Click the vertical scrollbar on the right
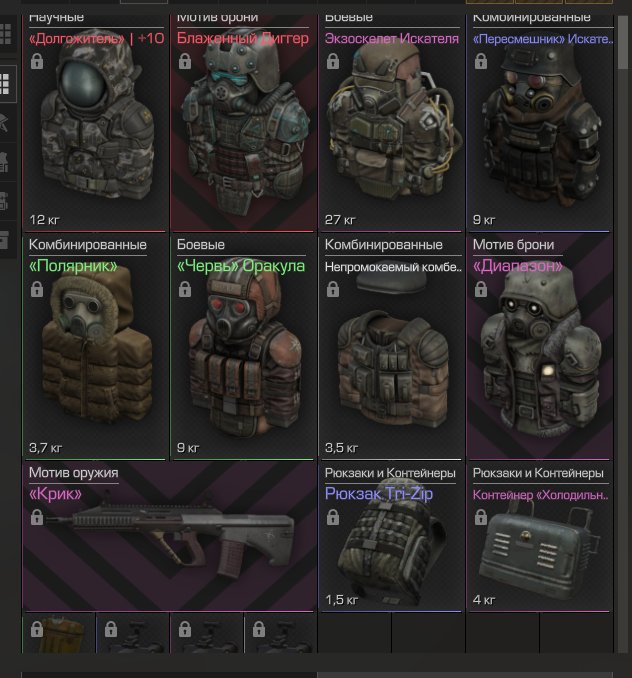Viewport: 632px width, 678px height. [x=623, y=333]
